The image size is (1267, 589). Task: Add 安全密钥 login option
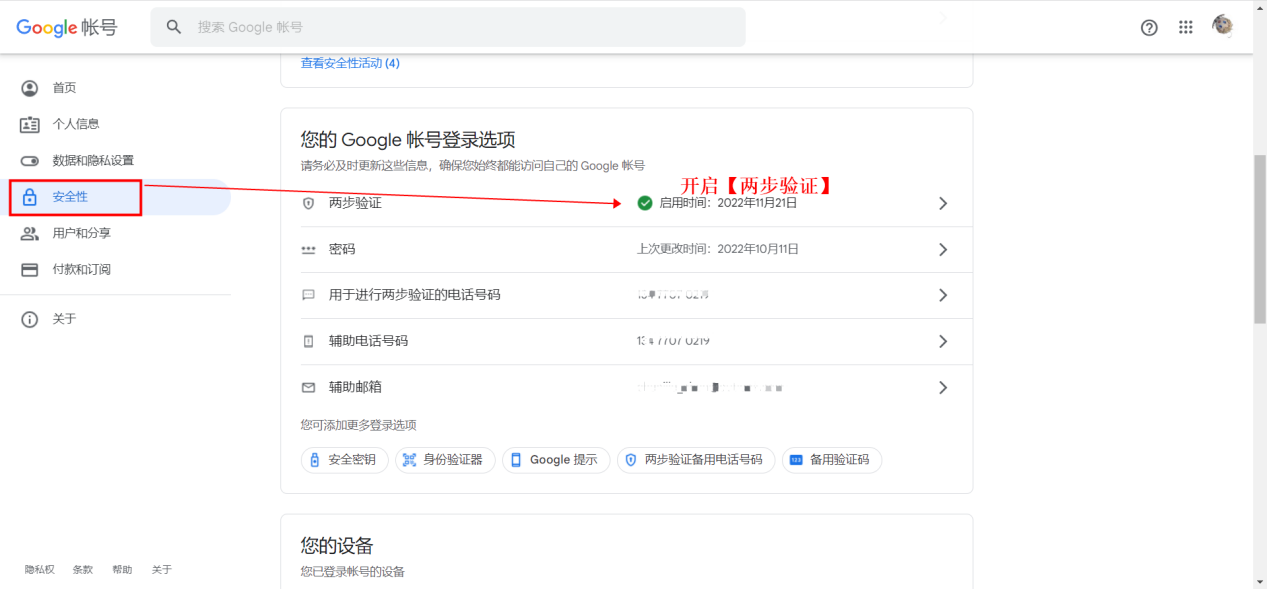pyautogui.click(x=344, y=460)
